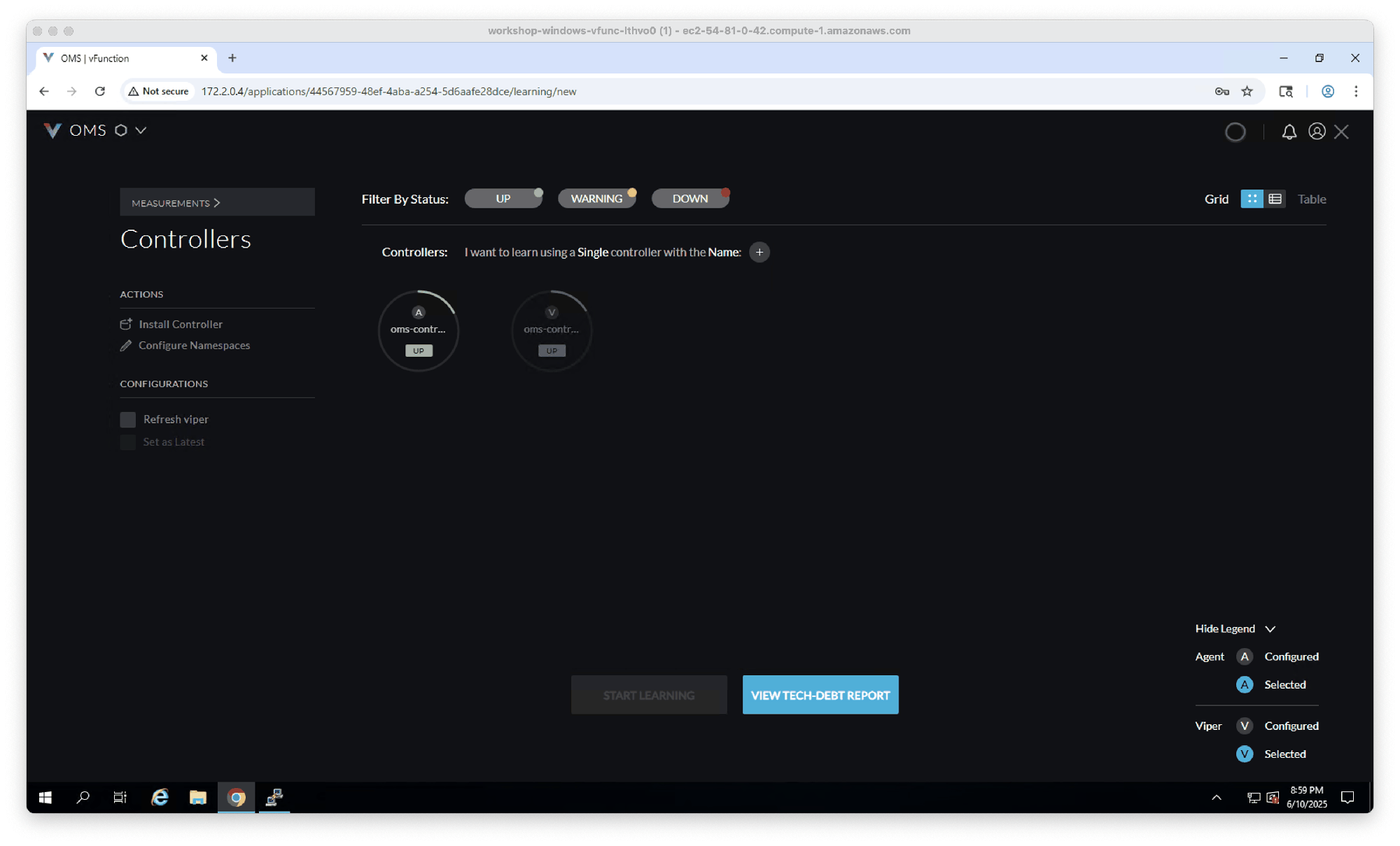
Task: Open the user account icon in app header
Action: [1317, 132]
